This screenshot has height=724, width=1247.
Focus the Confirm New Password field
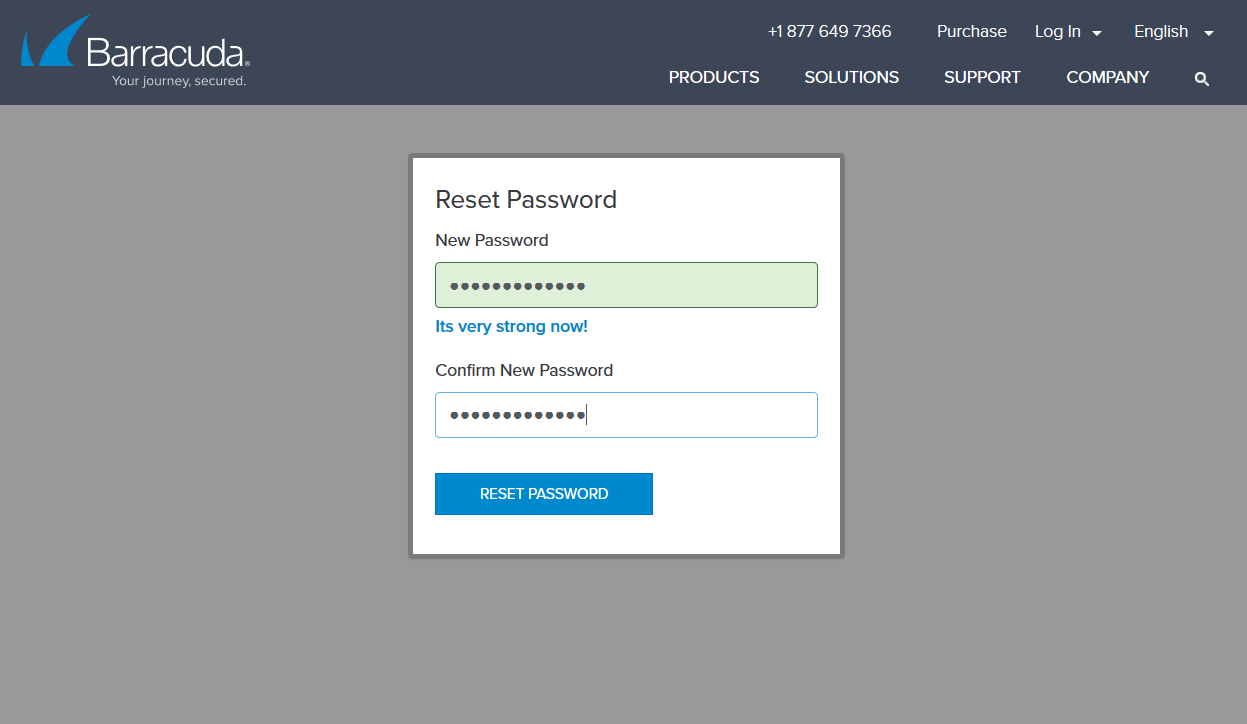click(626, 415)
